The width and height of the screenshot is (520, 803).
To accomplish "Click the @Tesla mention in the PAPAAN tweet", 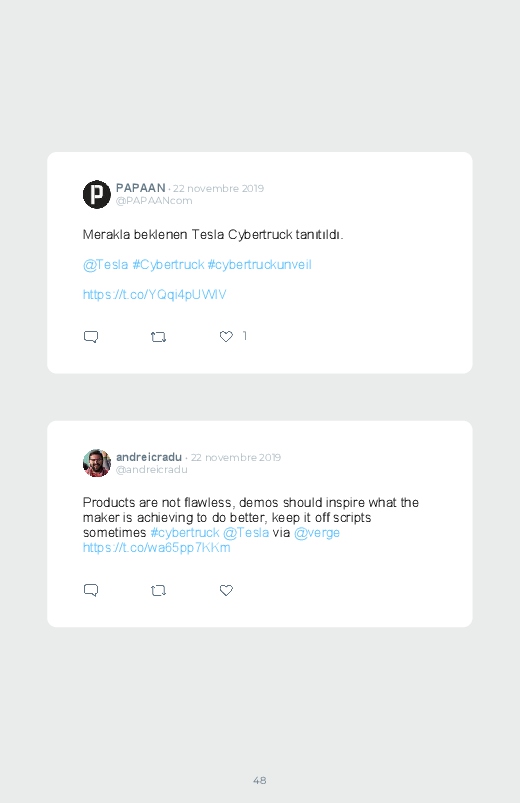I will (106, 265).
